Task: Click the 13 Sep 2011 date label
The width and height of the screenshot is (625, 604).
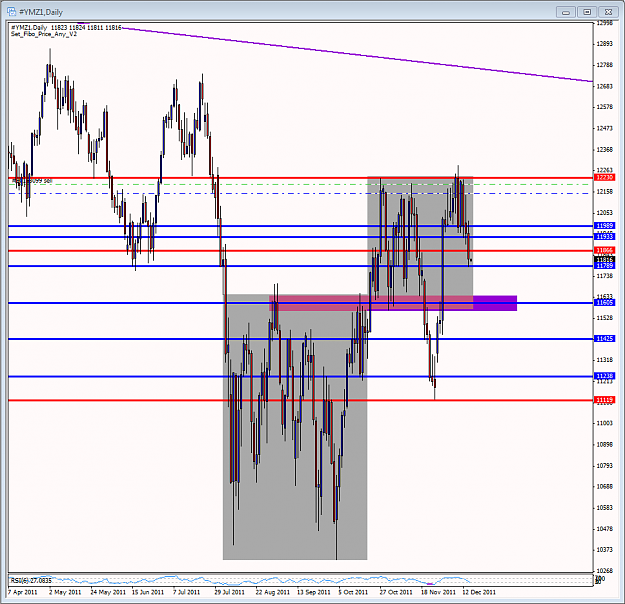Action: click(314, 592)
